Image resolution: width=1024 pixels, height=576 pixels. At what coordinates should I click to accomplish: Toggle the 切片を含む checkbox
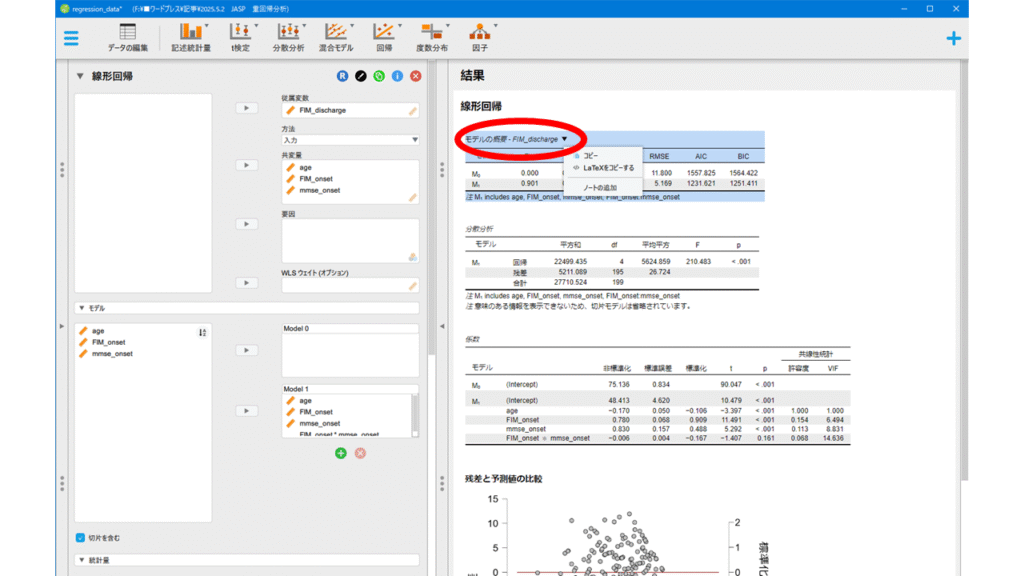81,537
